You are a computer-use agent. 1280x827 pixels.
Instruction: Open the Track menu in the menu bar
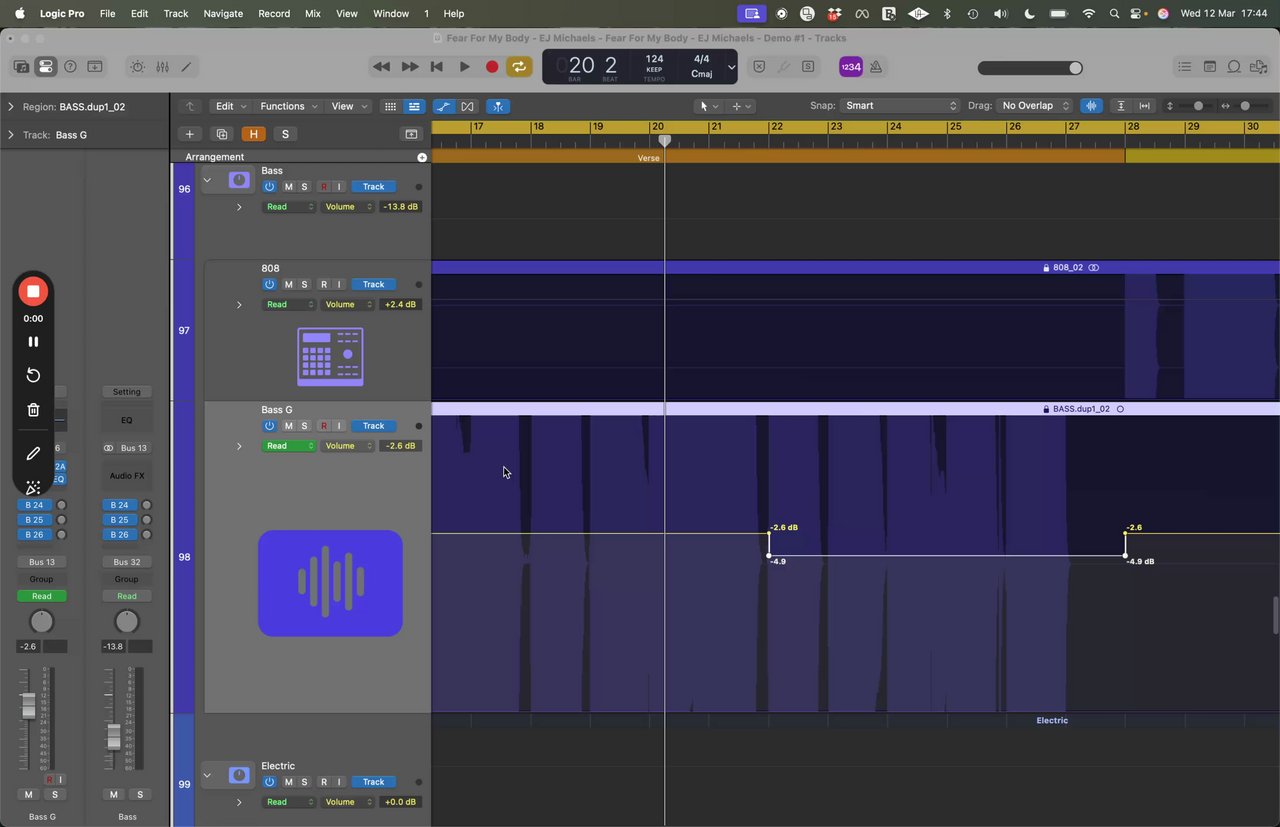pos(176,14)
